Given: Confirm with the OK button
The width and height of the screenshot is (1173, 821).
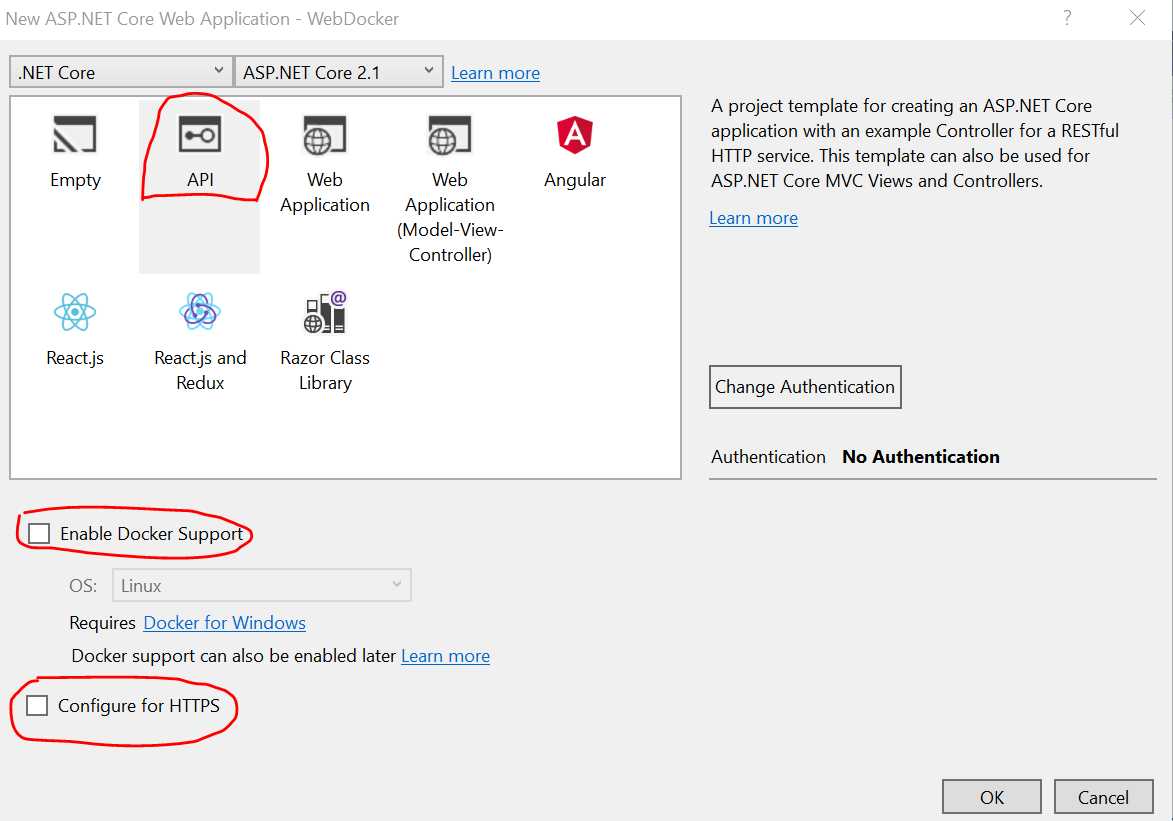Looking at the screenshot, I should coord(991,797).
